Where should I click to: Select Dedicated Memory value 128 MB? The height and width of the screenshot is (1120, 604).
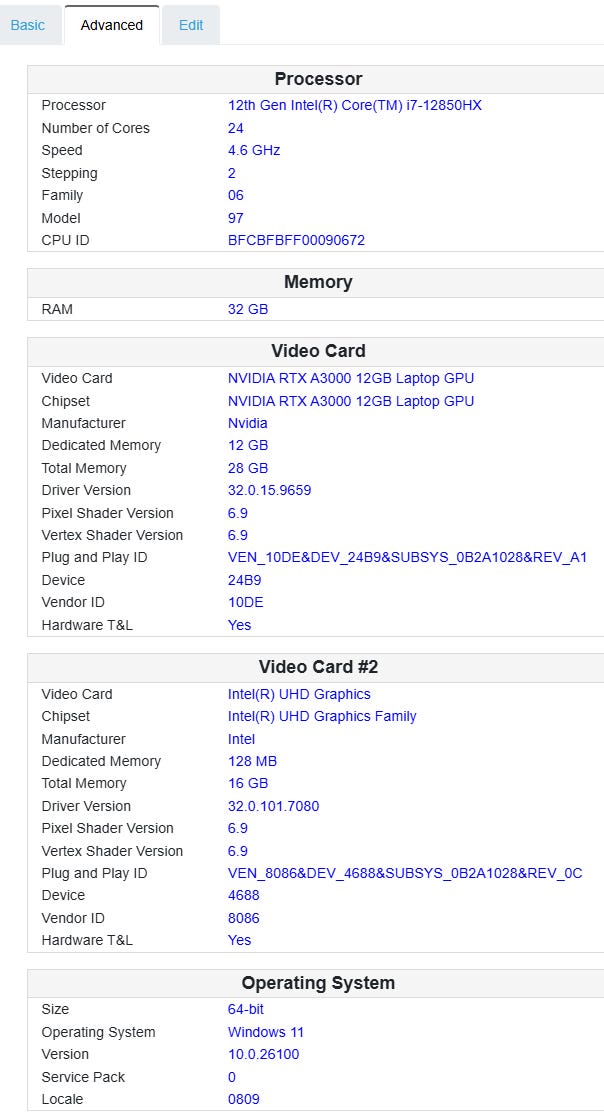coord(252,761)
